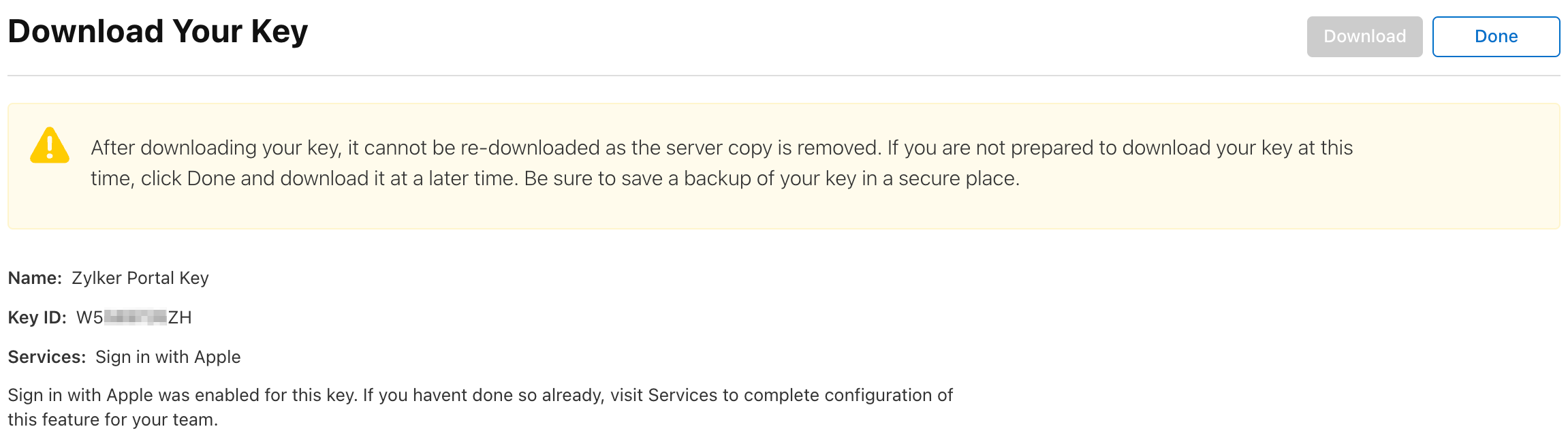Click the Key ID label
1568x446 pixels.
point(37,318)
